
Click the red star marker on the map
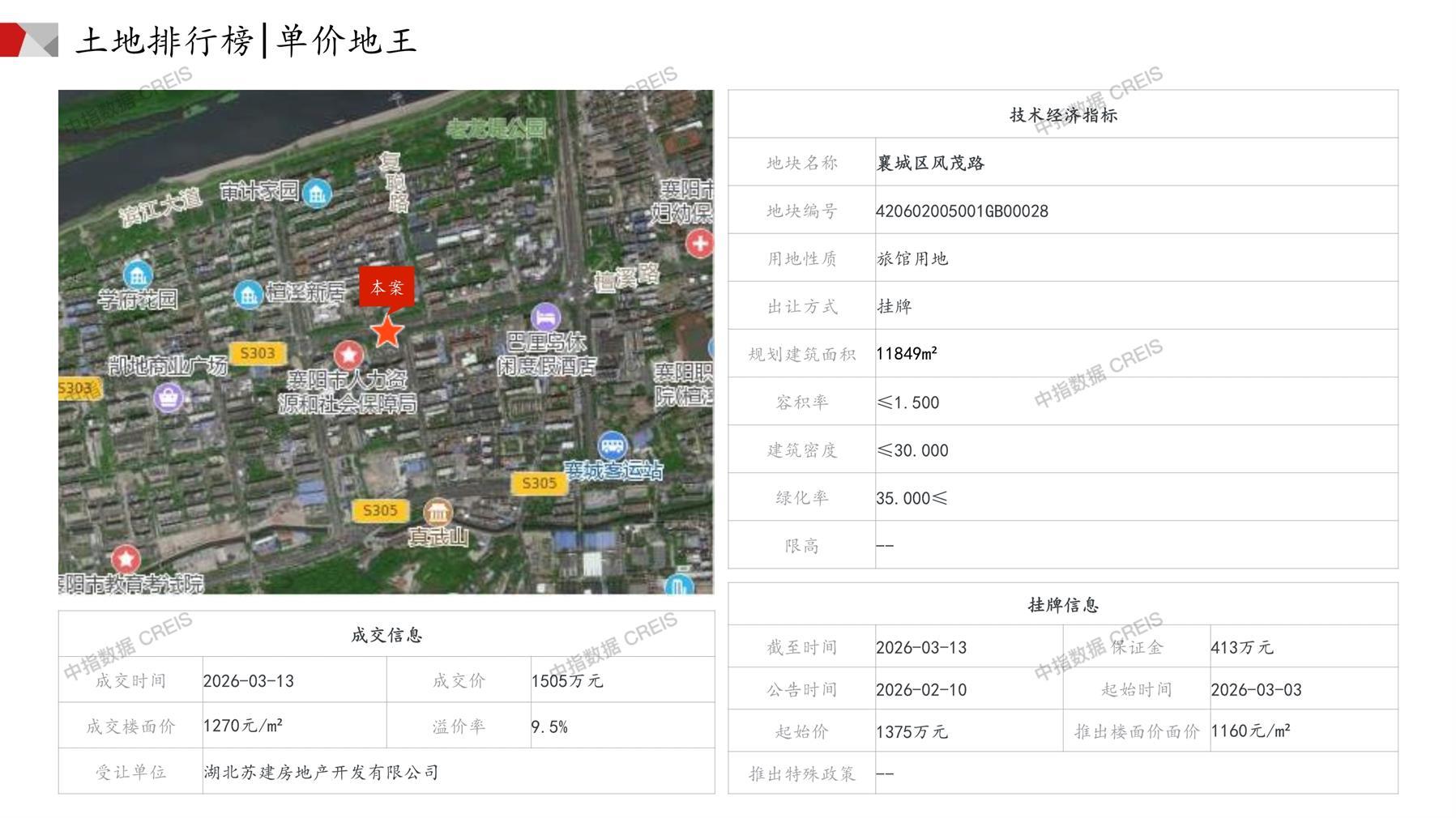coord(387,331)
